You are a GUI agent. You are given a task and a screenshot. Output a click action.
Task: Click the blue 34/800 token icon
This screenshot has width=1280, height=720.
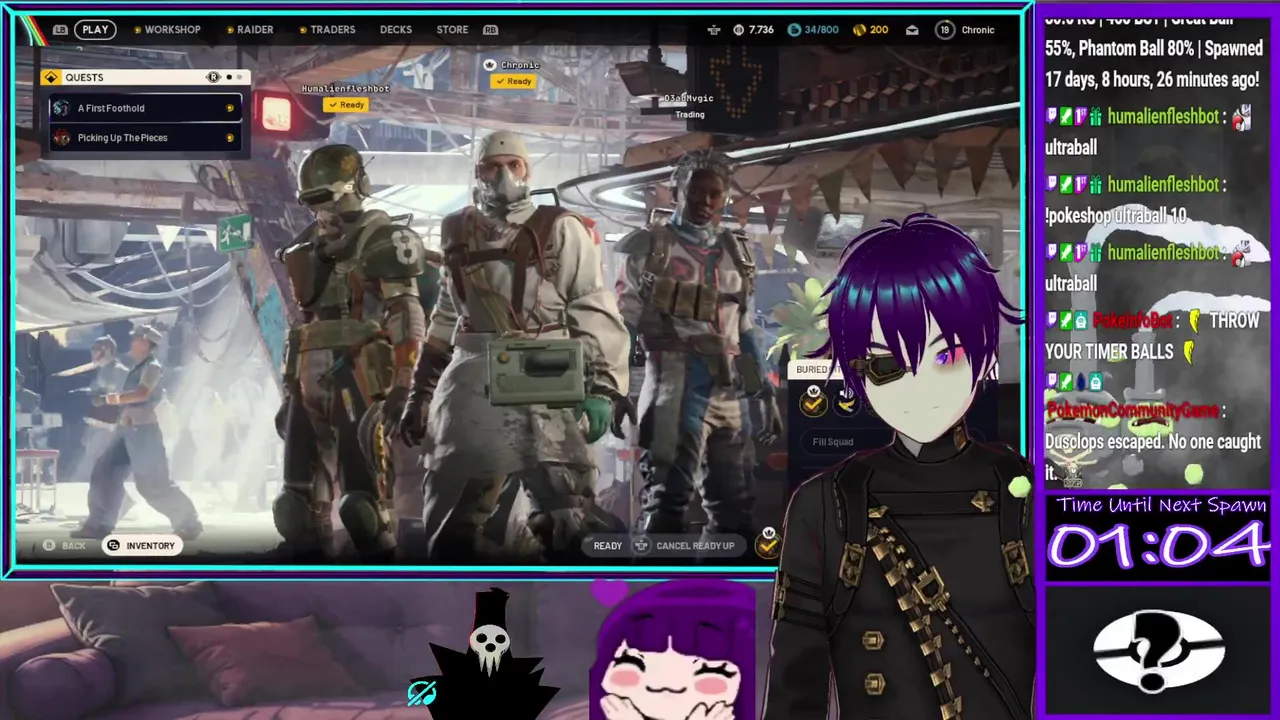pos(794,30)
